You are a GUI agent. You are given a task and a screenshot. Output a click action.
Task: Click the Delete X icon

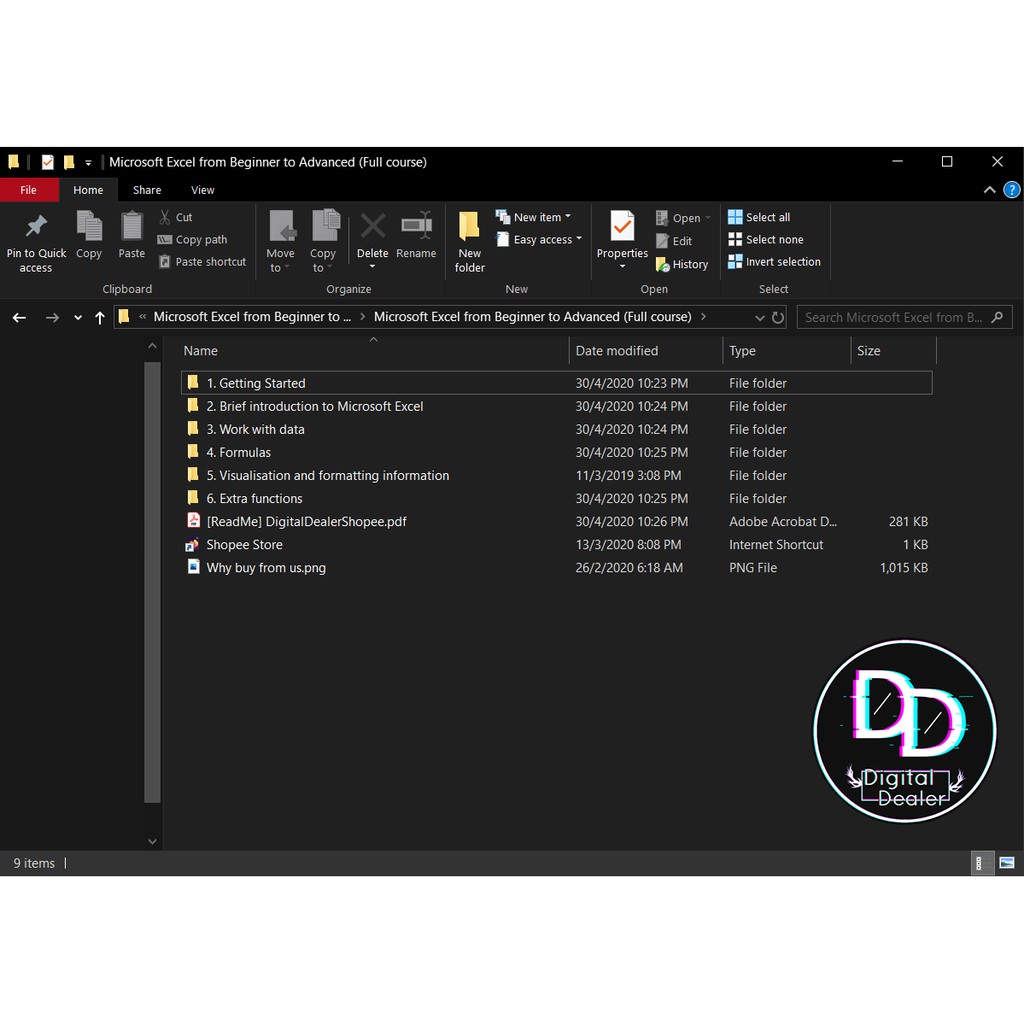(373, 227)
